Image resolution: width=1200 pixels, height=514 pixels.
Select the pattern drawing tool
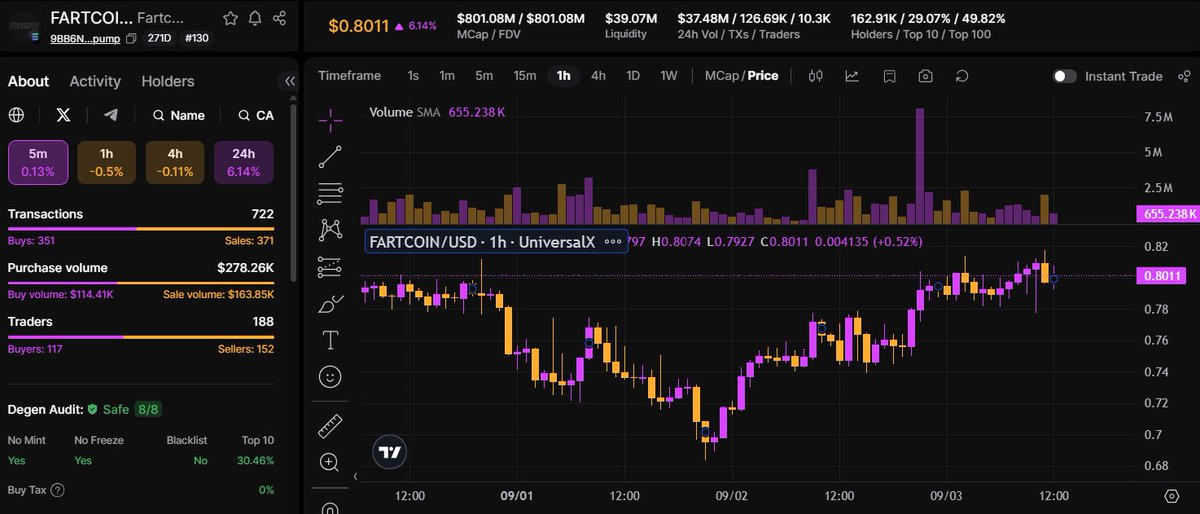click(330, 230)
